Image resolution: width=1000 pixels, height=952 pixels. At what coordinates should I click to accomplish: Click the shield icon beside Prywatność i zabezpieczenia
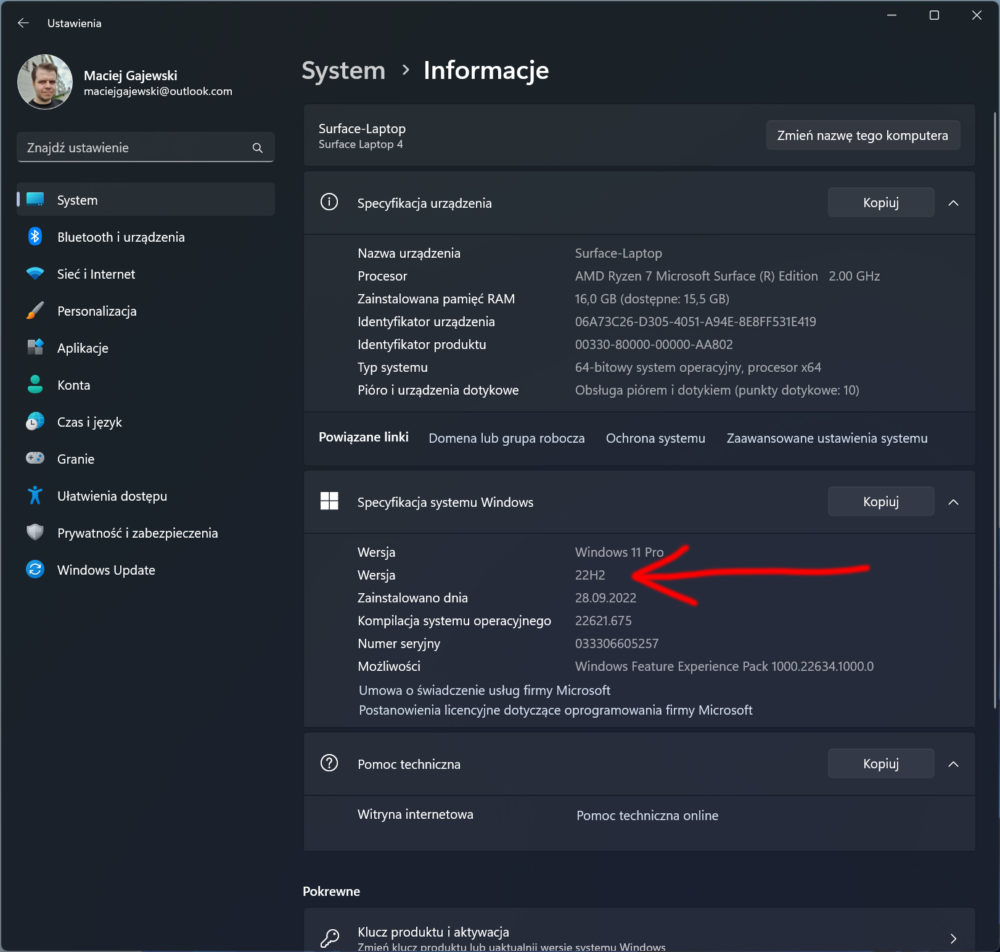(x=35, y=532)
